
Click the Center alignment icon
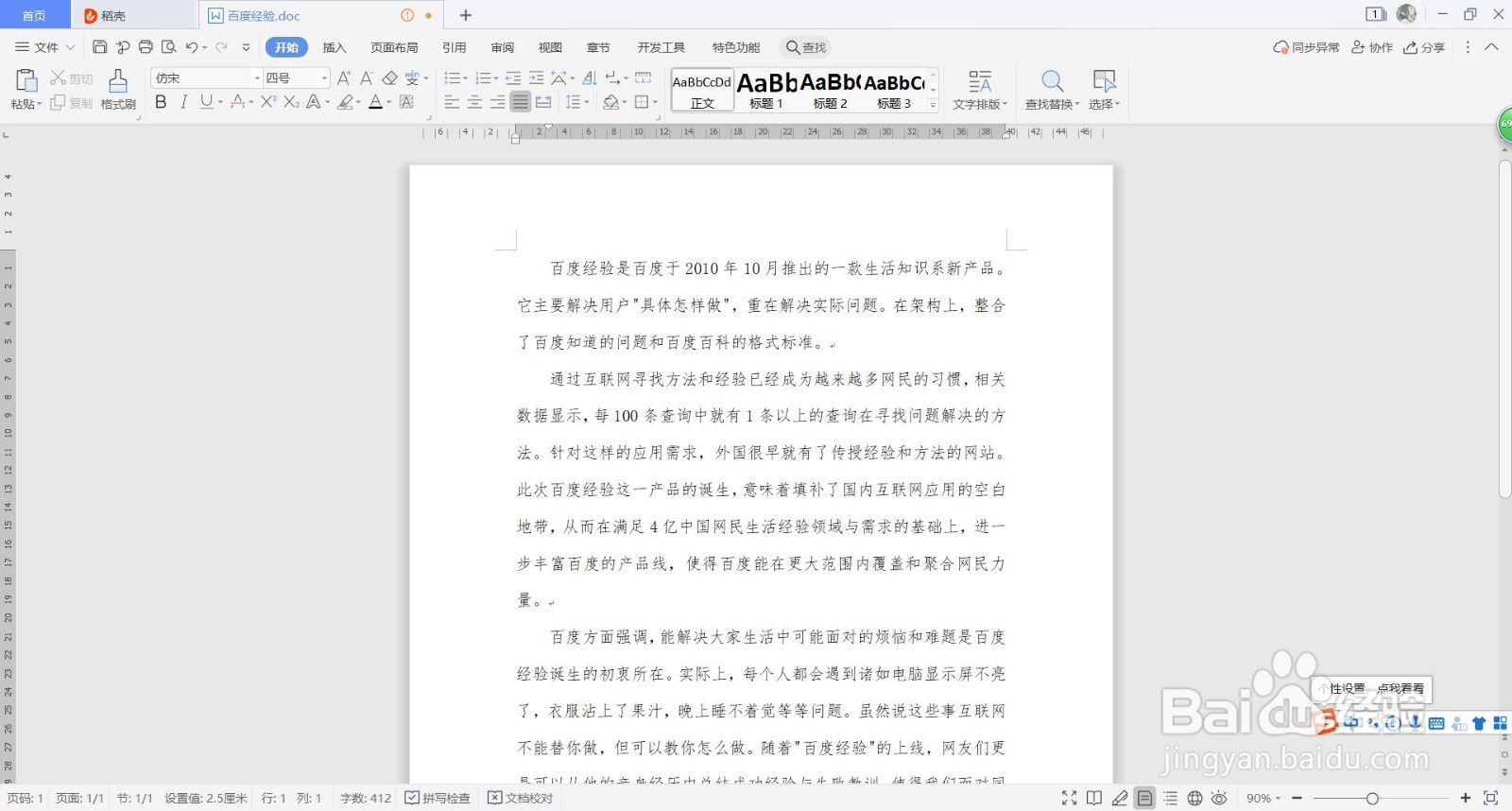tap(474, 102)
